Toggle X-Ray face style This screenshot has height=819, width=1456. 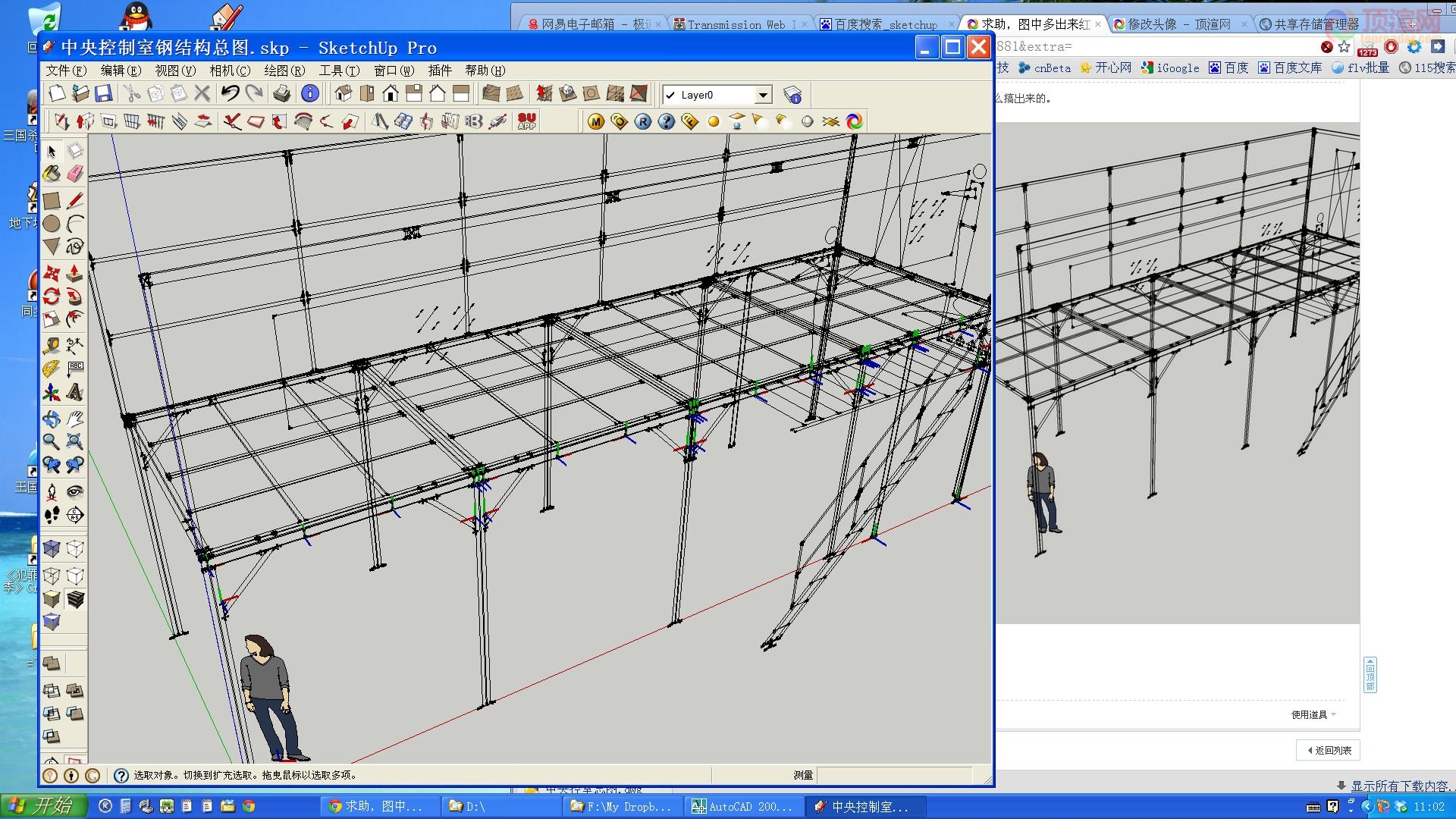[52, 549]
